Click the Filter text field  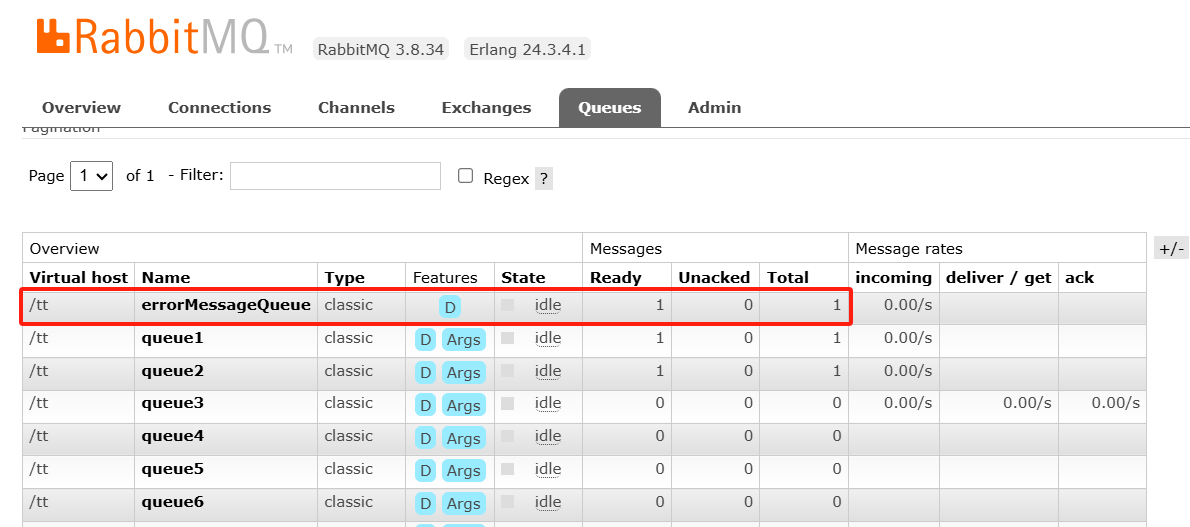click(x=335, y=175)
